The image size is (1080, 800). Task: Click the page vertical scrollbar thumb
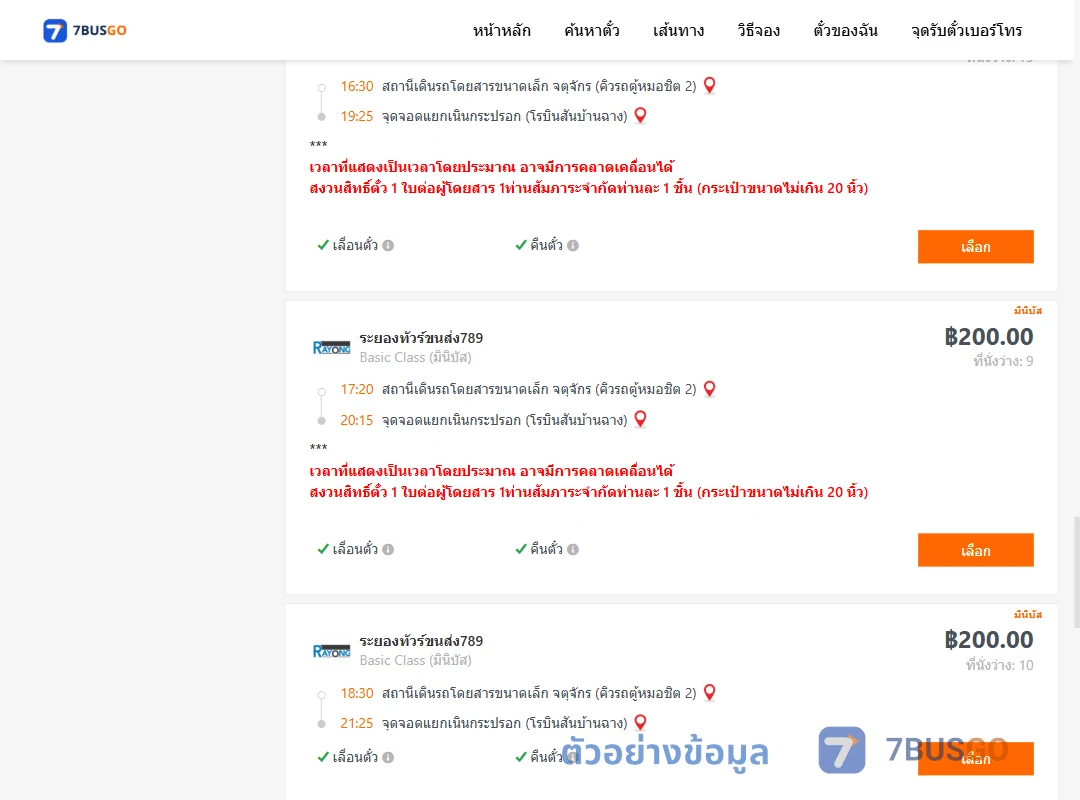1077,572
